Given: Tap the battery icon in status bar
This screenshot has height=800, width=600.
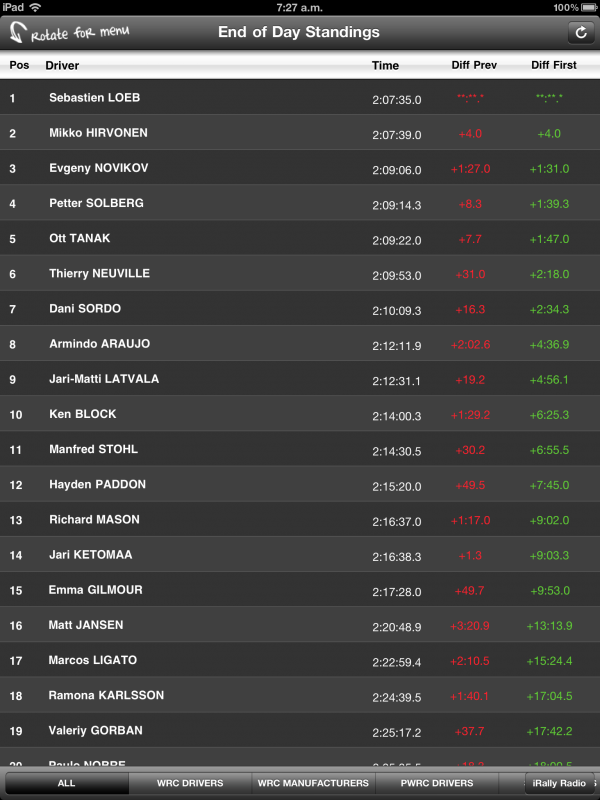Looking at the screenshot, I should click(588, 7).
